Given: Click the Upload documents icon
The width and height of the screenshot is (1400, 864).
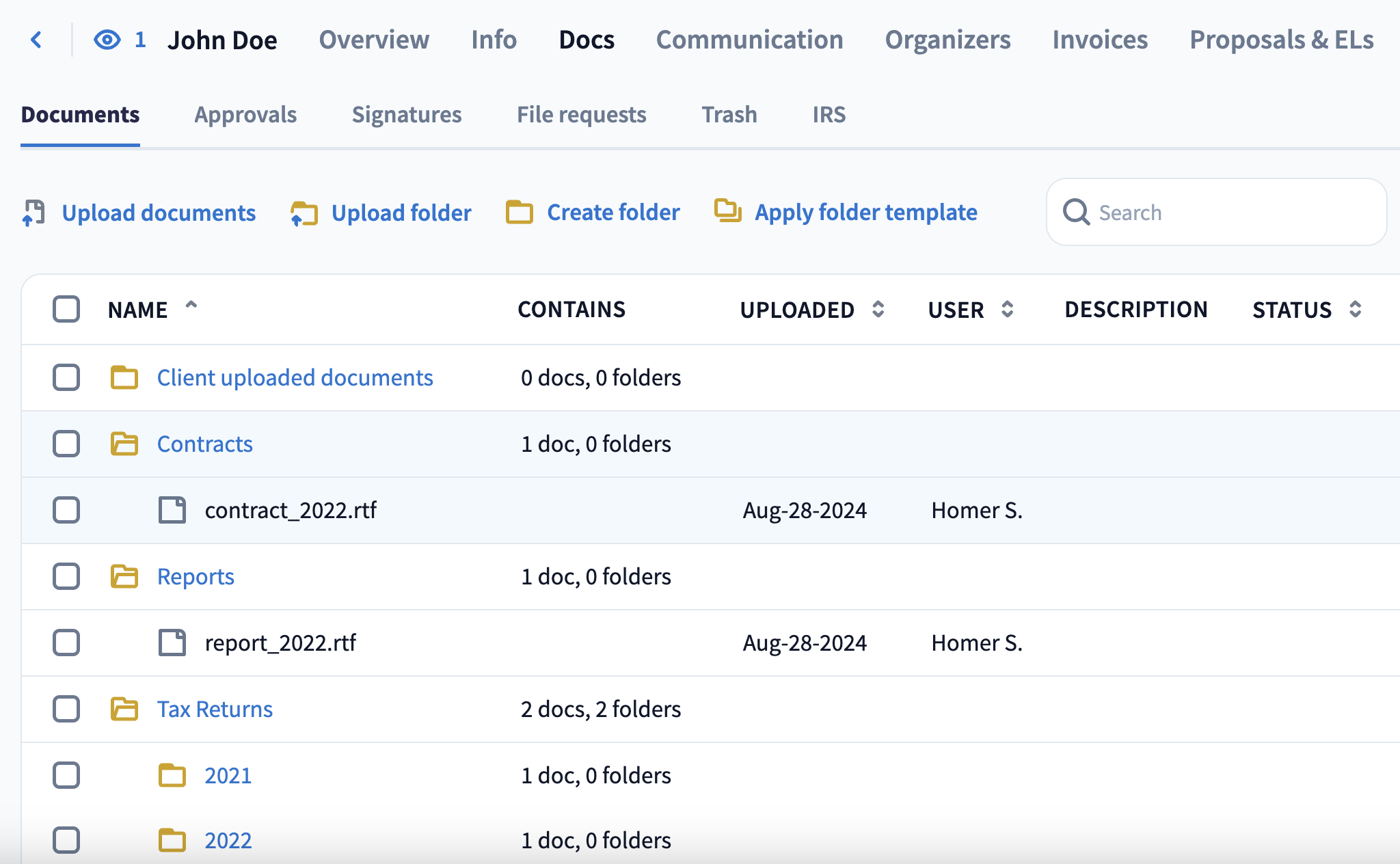Looking at the screenshot, I should click(33, 213).
